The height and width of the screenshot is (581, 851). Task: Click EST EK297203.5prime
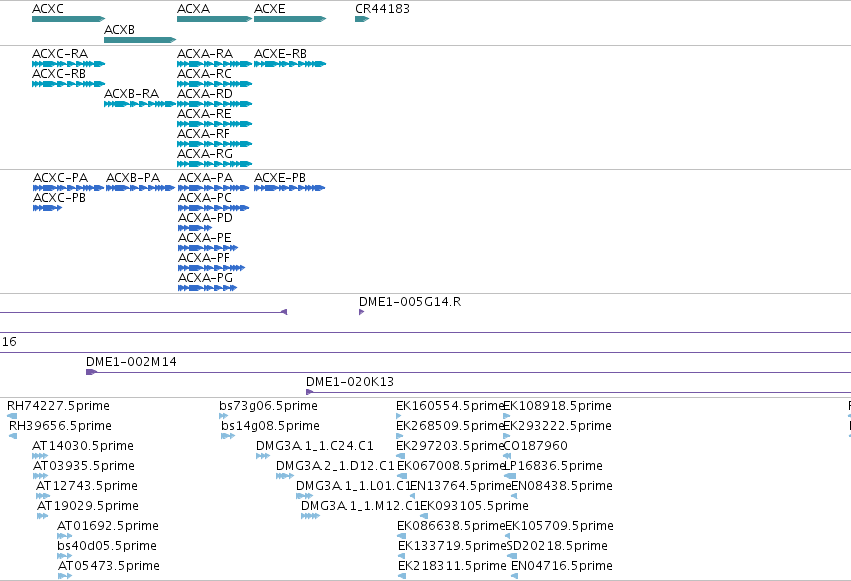[x=401, y=456]
